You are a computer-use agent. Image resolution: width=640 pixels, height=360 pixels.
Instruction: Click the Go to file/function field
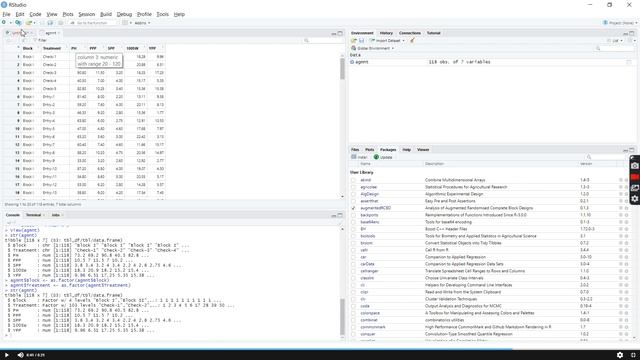pyautogui.click(x=94, y=23)
